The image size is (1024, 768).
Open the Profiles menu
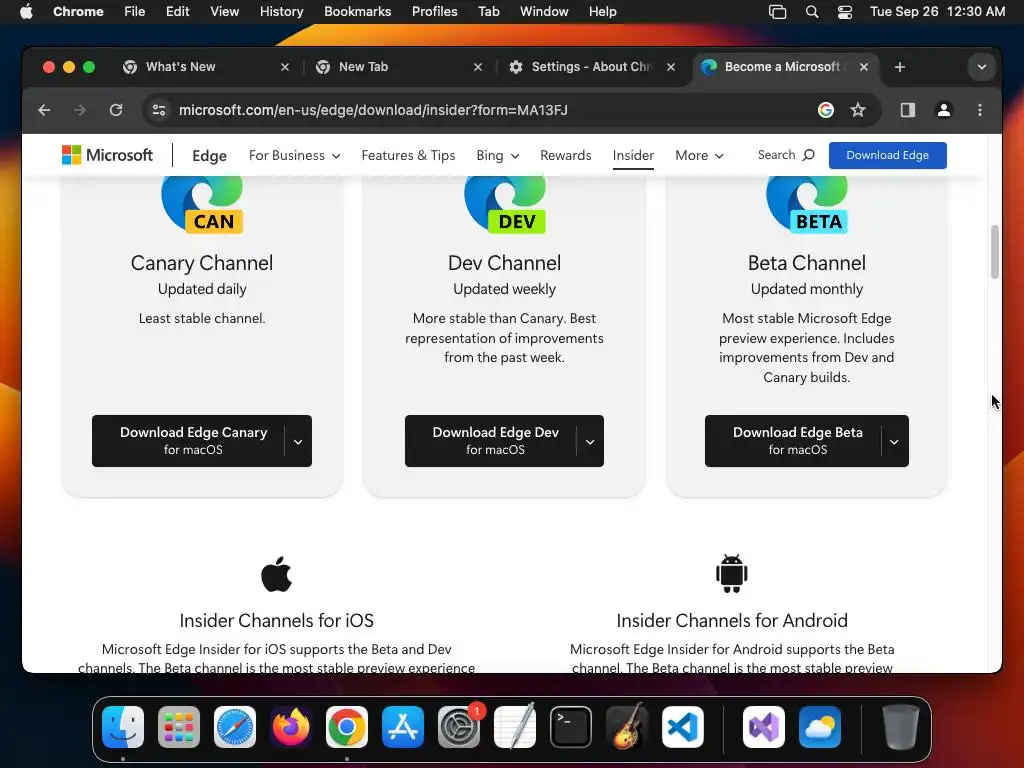pyautogui.click(x=434, y=12)
